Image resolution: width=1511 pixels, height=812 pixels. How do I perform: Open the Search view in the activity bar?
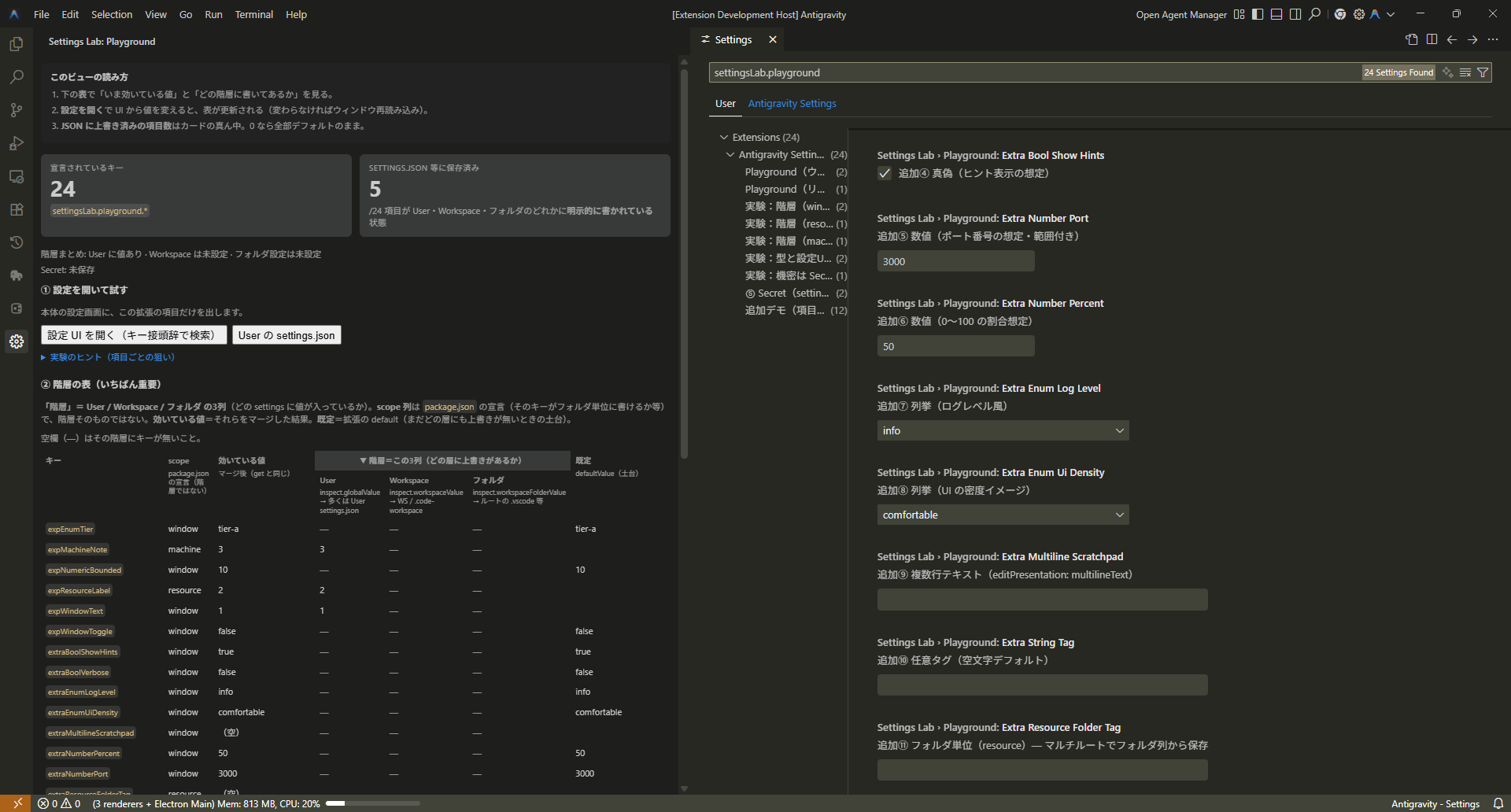click(16, 76)
